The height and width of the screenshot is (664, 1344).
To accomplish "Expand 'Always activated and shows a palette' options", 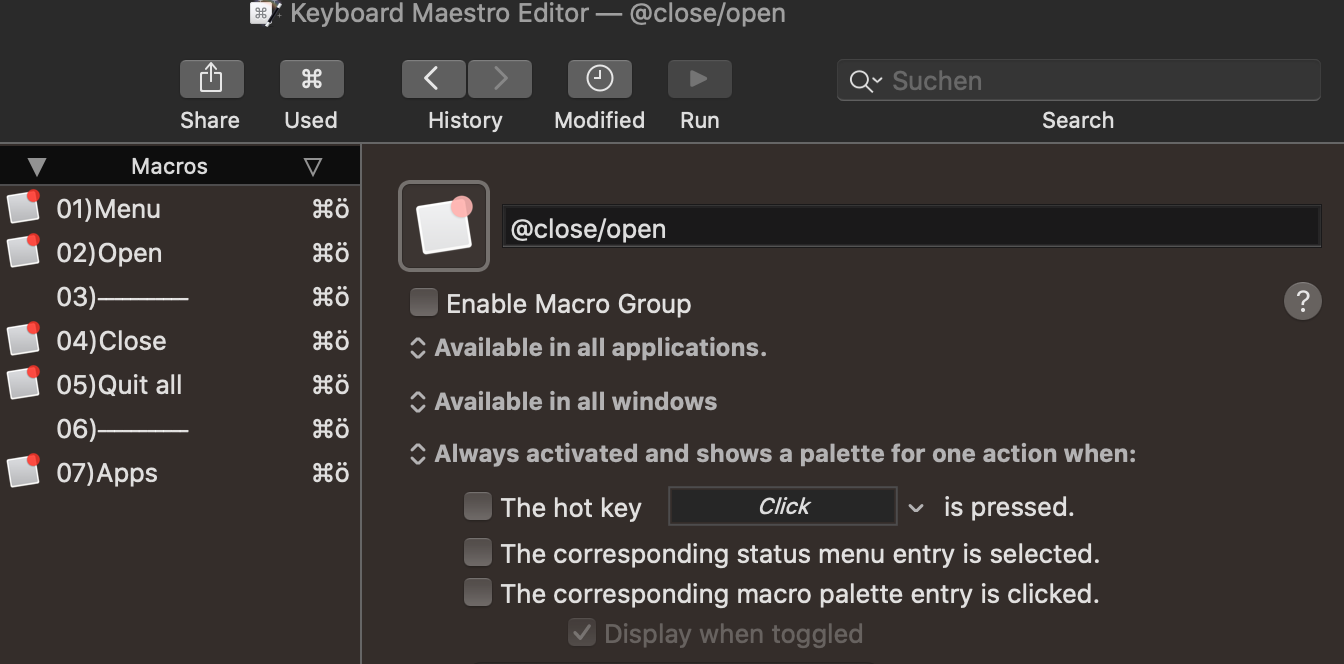I will [773, 454].
